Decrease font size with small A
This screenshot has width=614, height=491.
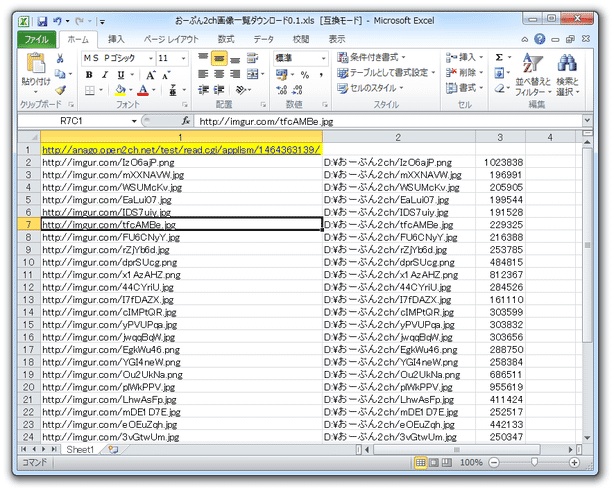point(166,75)
